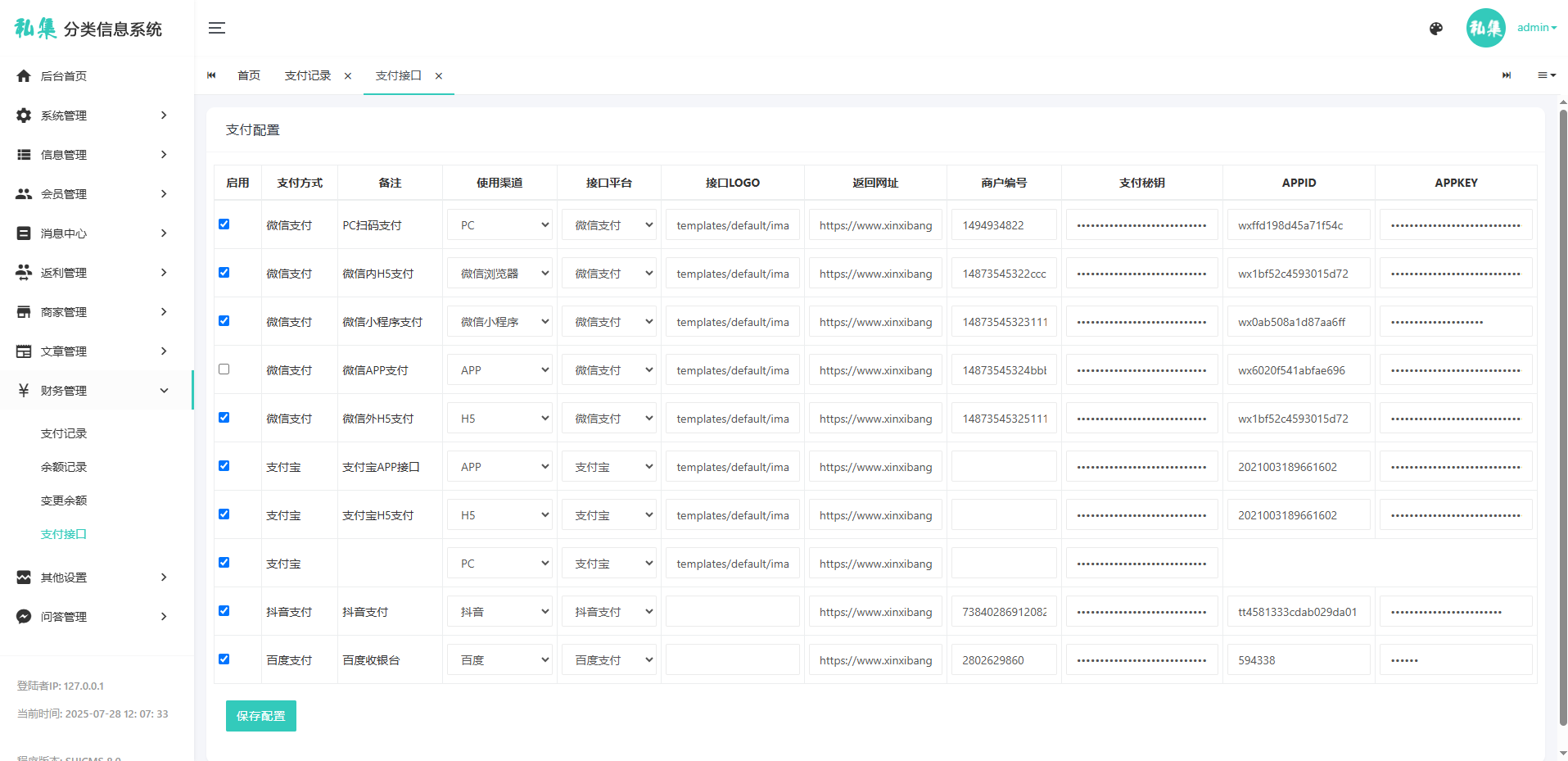
Task: Click the hamburger menu collapse icon
Action: (216, 29)
